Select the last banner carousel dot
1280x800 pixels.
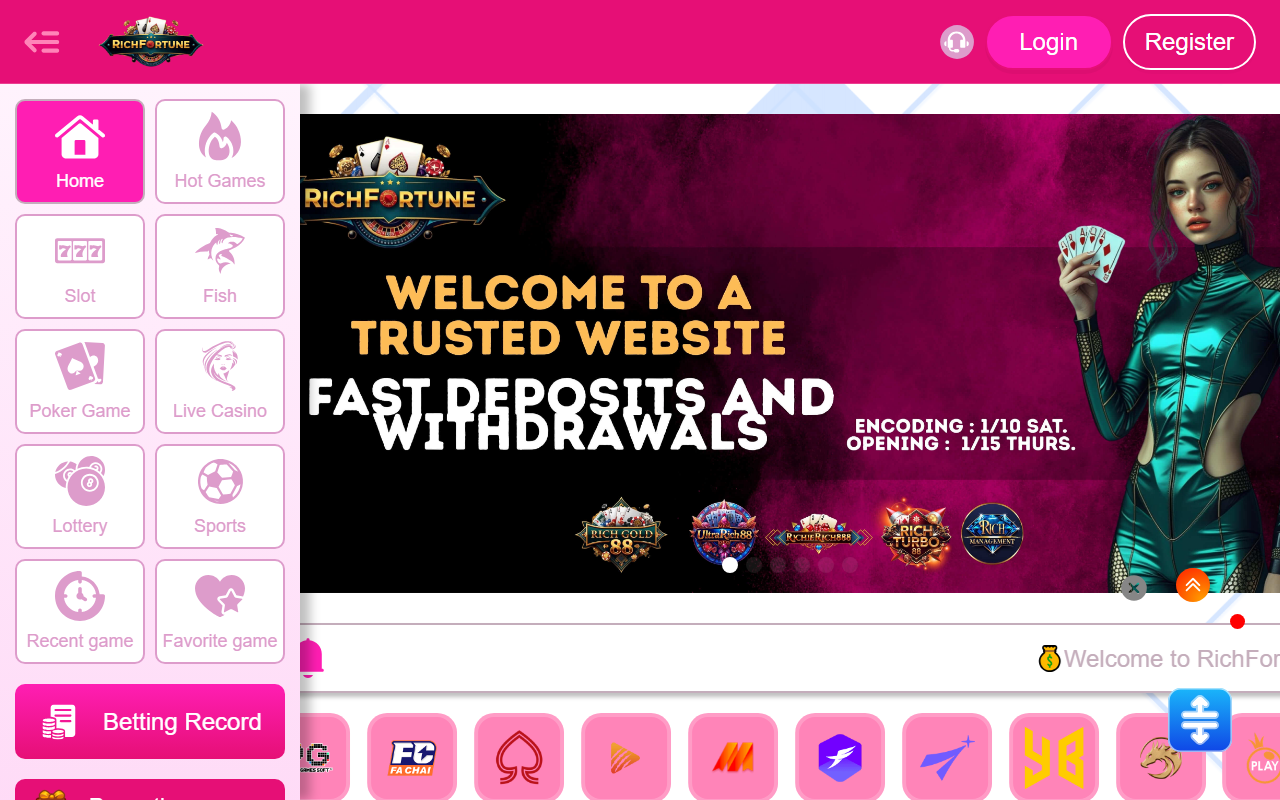tap(850, 565)
